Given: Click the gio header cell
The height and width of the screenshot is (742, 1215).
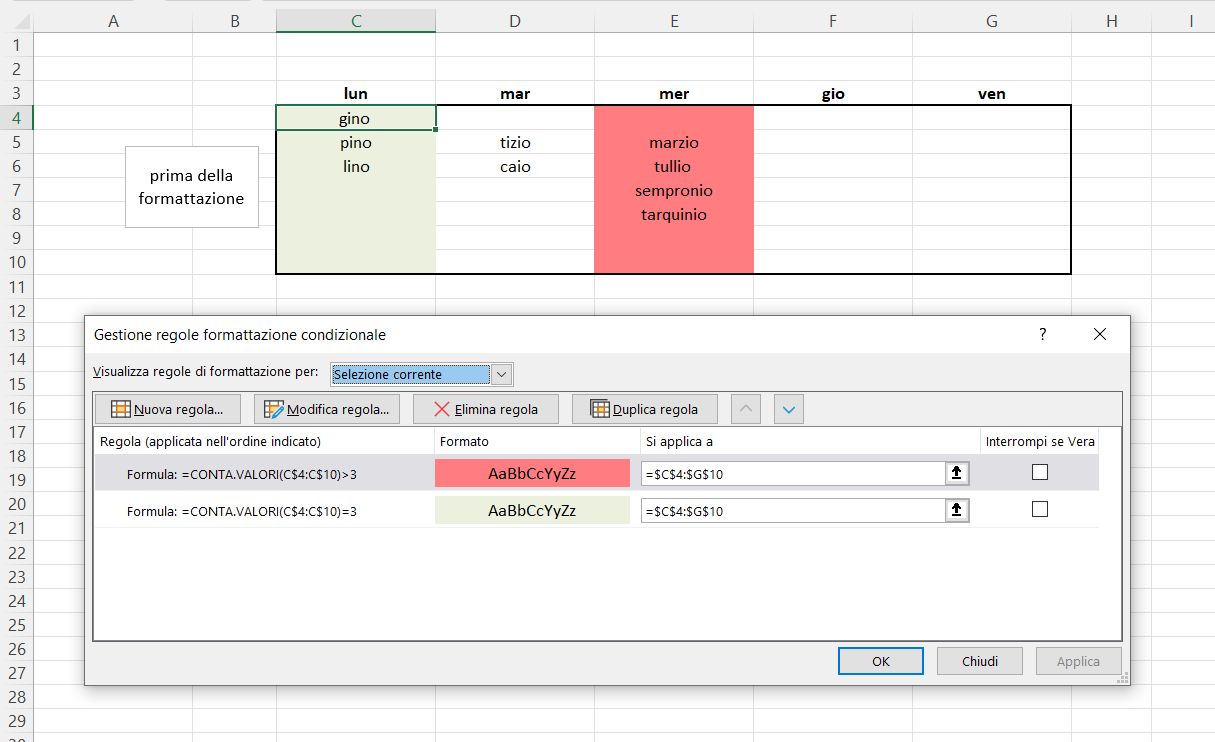Looking at the screenshot, I should click(833, 94).
